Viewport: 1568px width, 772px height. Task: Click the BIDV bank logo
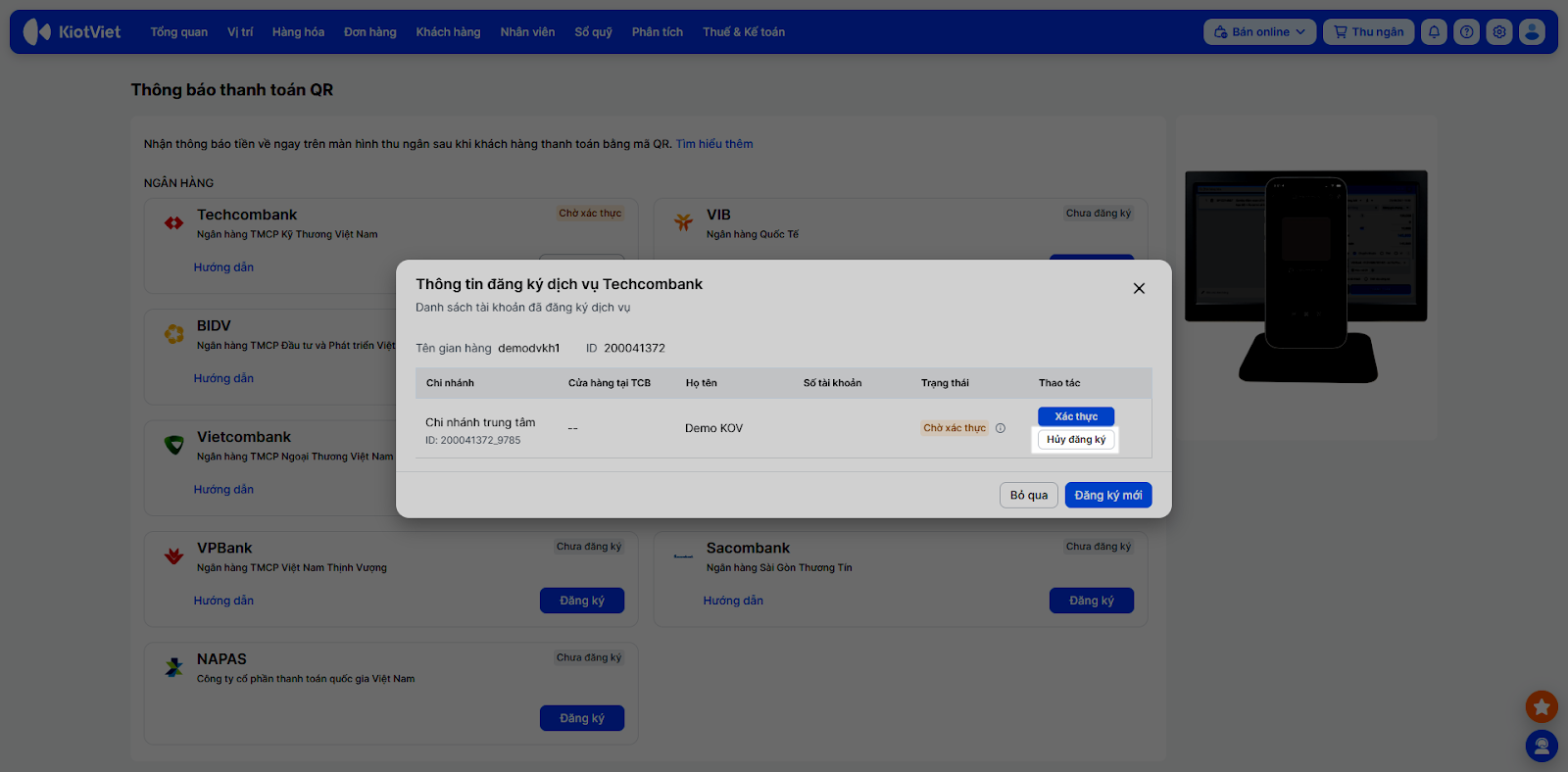(x=174, y=334)
